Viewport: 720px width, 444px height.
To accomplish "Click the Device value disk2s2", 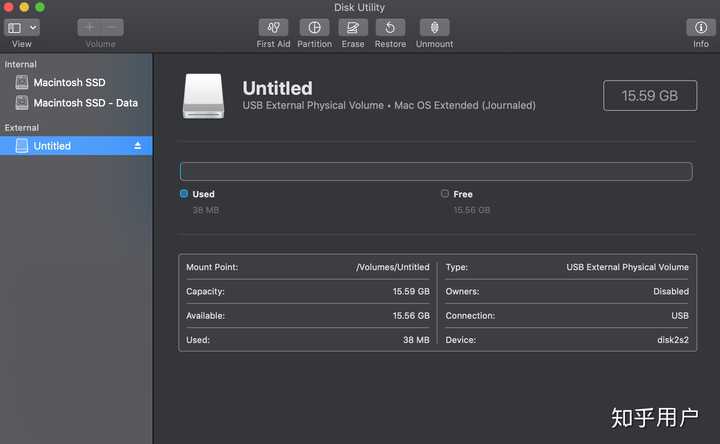I will (x=673, y=340).
